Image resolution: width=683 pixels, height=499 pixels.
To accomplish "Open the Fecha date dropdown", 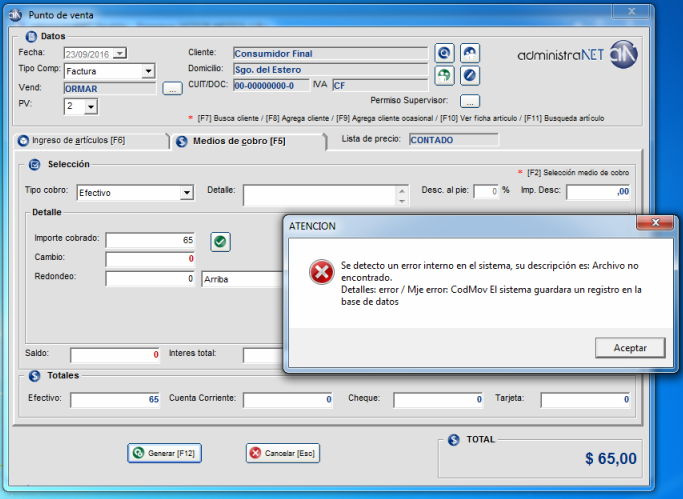I will coord(120,53).
